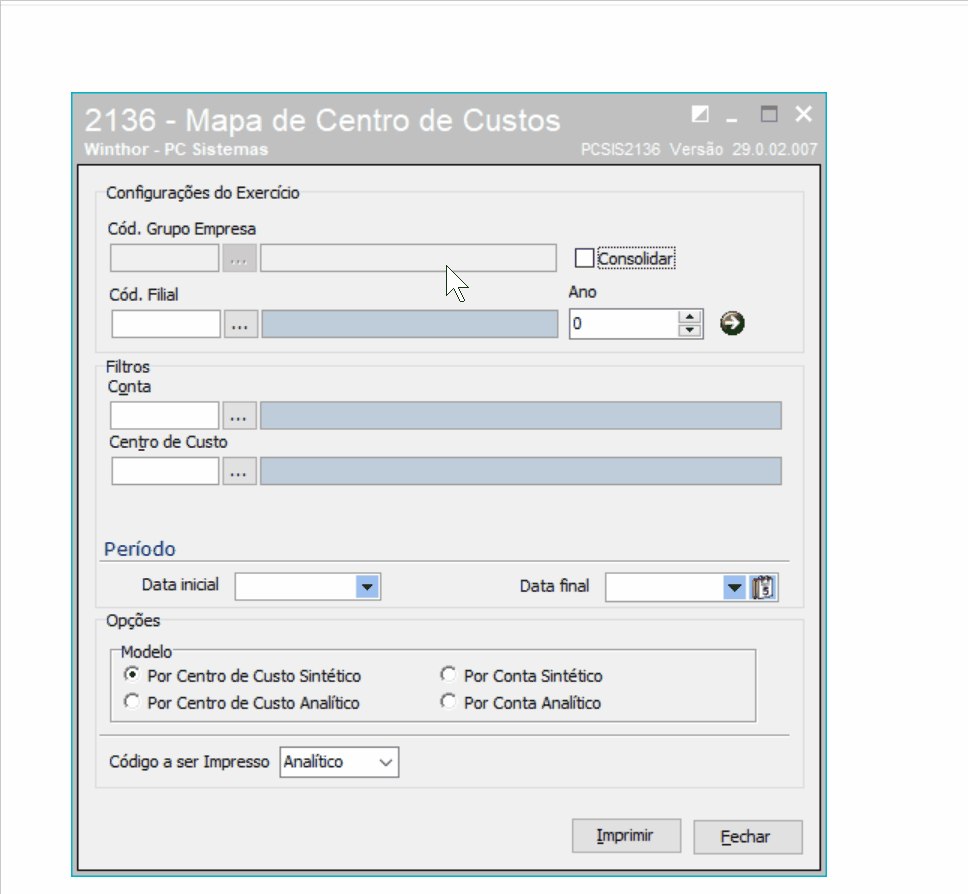968x894 pixels.
Task: Focus the Cód. Filial code field
Action: (x=166, y=324)
